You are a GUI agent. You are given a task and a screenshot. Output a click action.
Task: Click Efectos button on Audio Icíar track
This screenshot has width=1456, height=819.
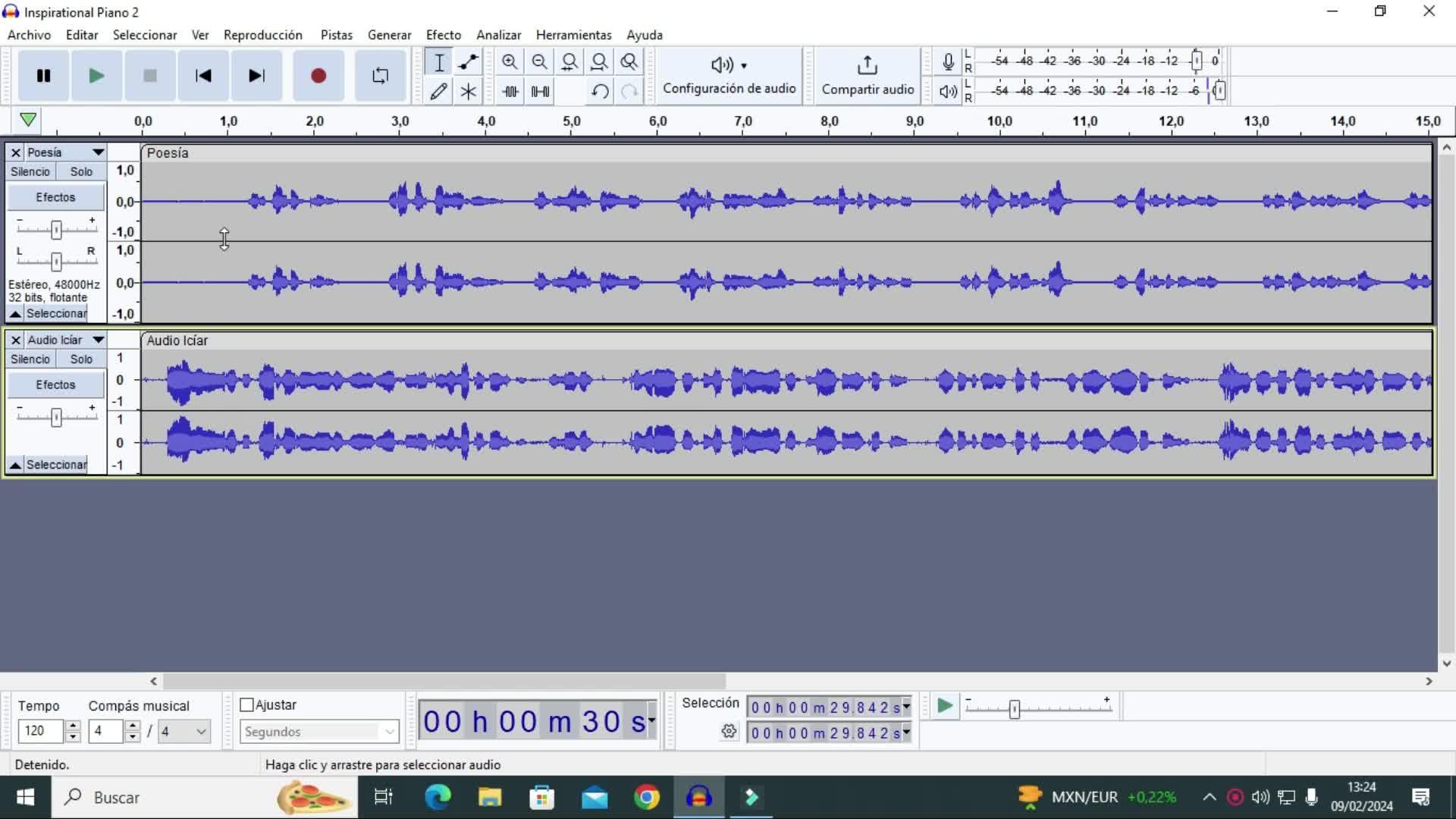pyautogui.click(x=55, y=384)
